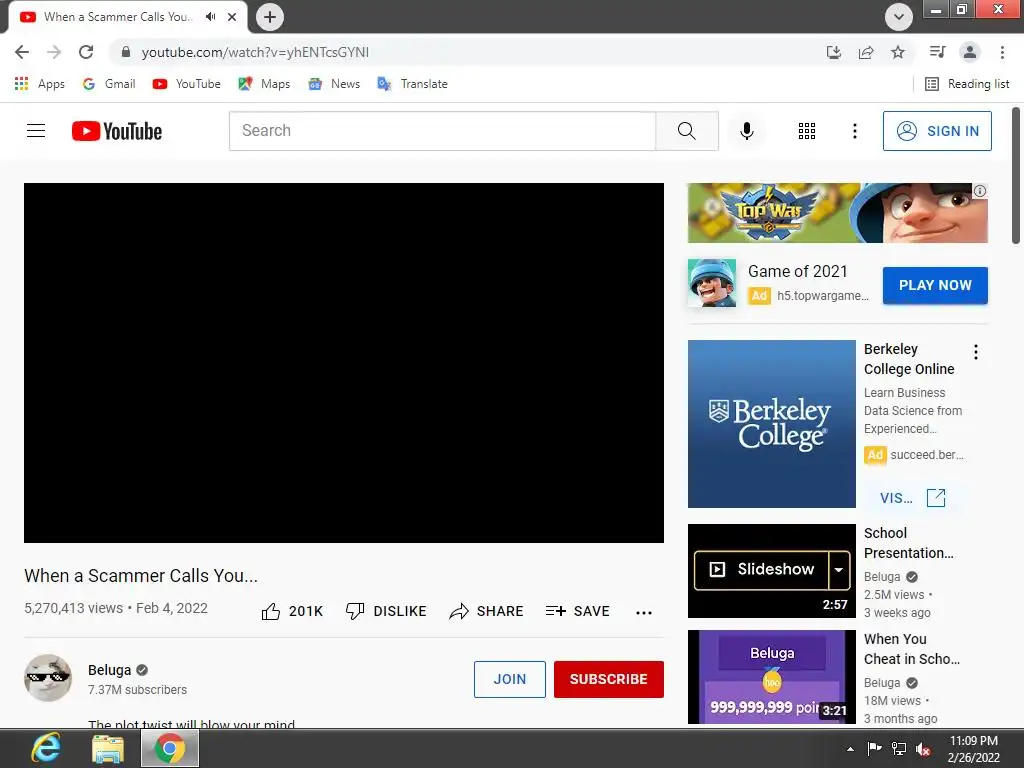Open the 'When You Cheat in Scho...' video thumbnail
The image size is (1024, 768).
click(772, 677)
